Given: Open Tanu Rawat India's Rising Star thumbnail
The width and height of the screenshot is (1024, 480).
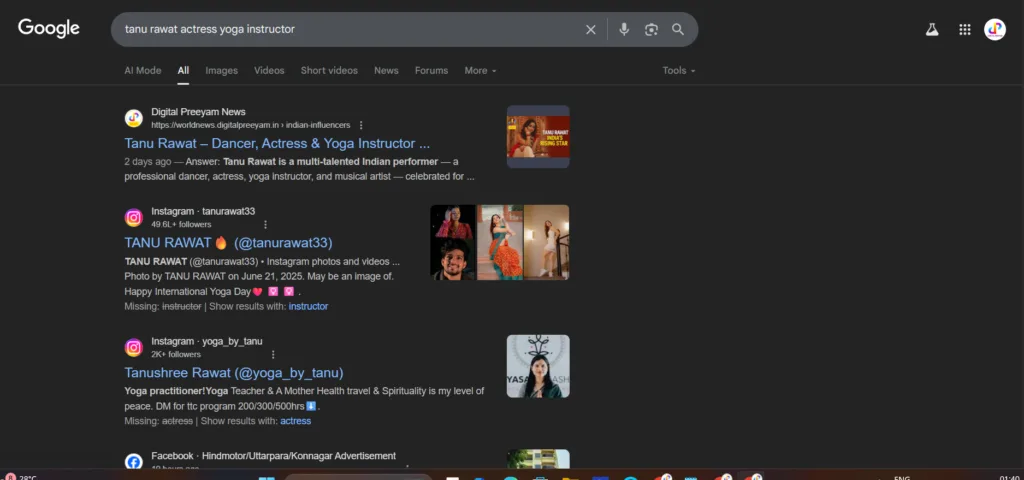Looking at the screenshot, I should pyautogui.click(x=538, y=136).
